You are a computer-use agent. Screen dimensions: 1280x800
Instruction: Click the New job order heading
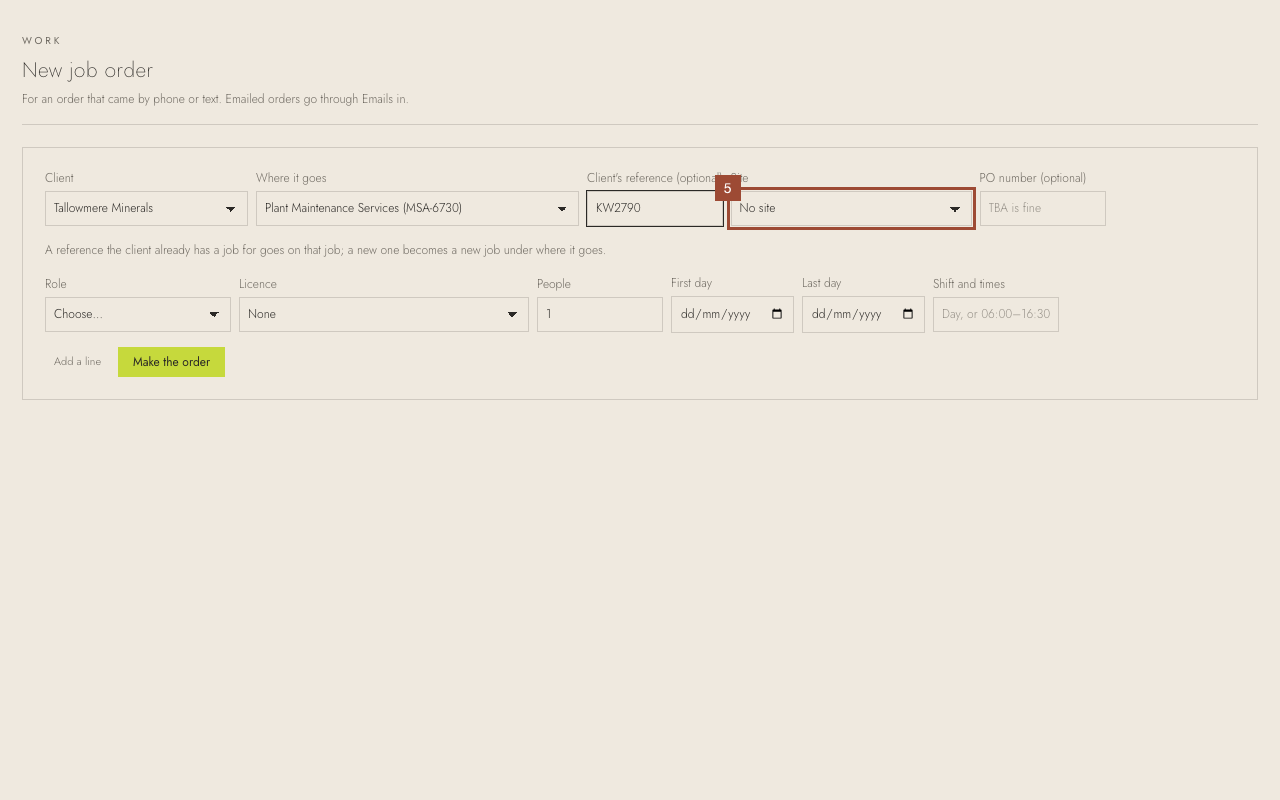click(x=87, y=70)
